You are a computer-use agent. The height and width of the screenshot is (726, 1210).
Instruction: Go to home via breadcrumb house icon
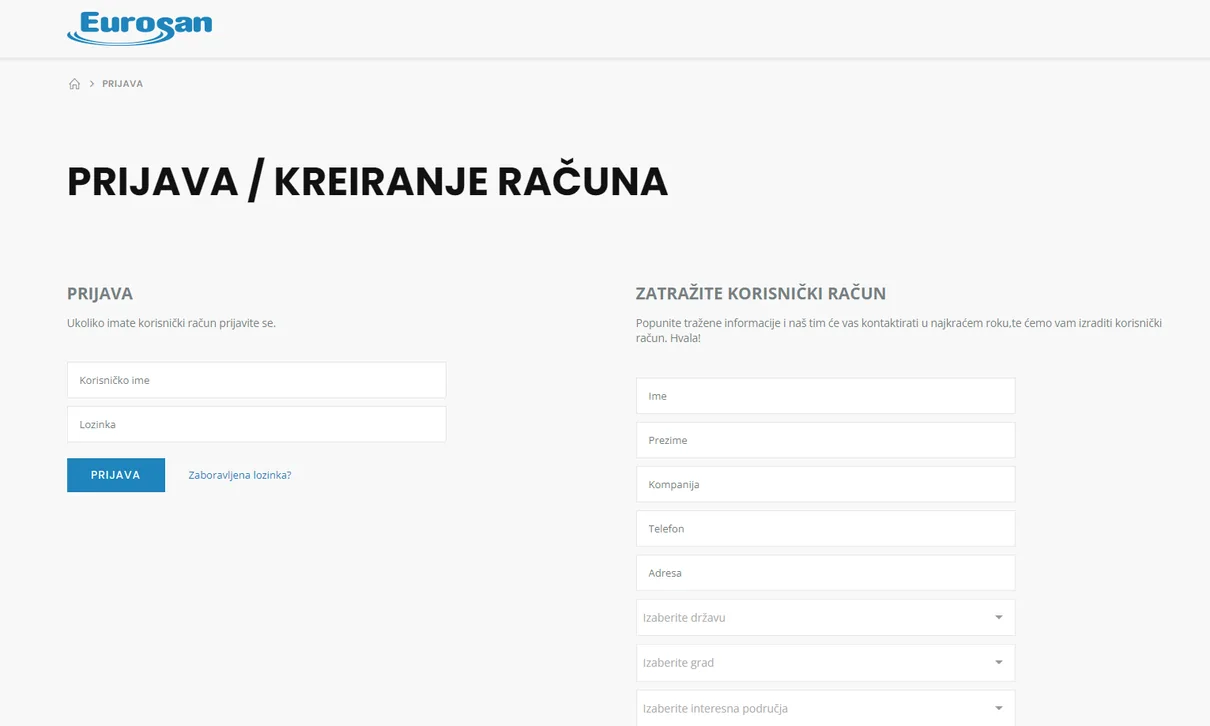(74, 84)
